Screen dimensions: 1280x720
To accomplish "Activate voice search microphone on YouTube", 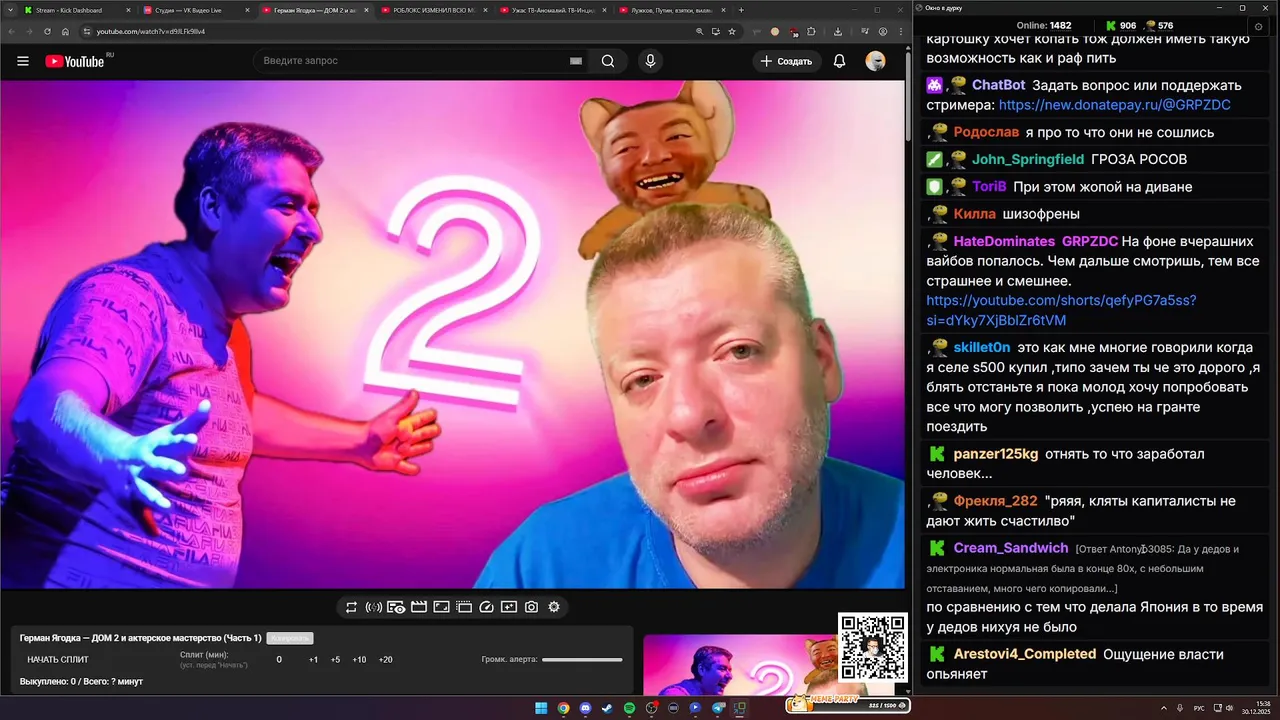I will (x=650, y=61).
